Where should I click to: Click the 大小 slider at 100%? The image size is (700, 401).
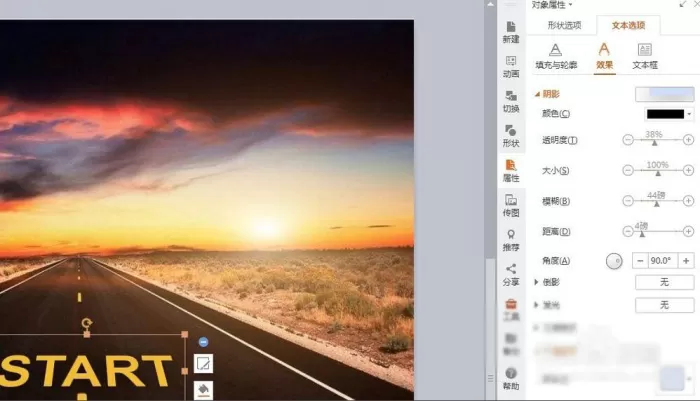pyautogui.click(x=658, y=171)
